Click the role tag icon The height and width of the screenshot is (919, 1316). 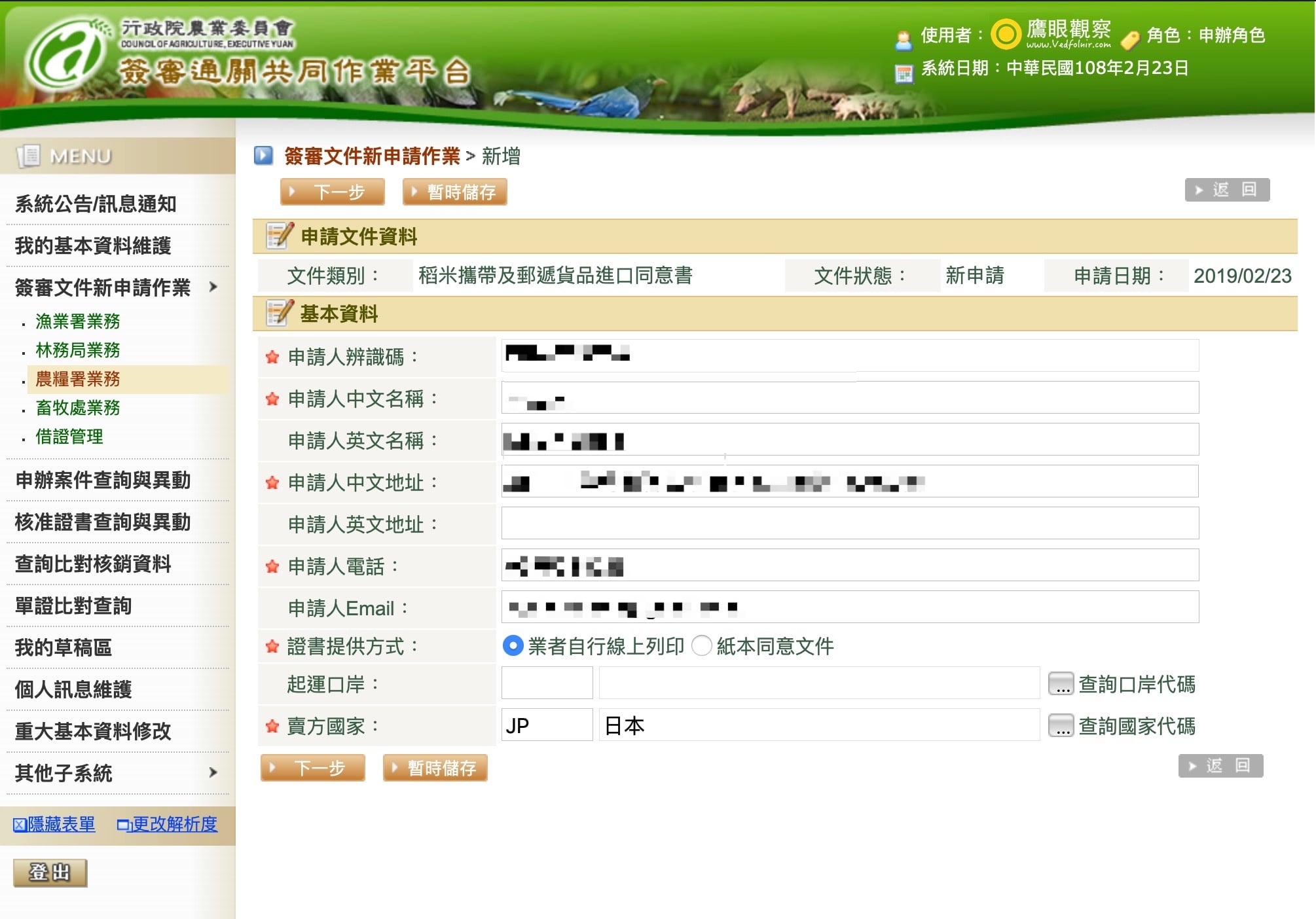pos(1131,39)
